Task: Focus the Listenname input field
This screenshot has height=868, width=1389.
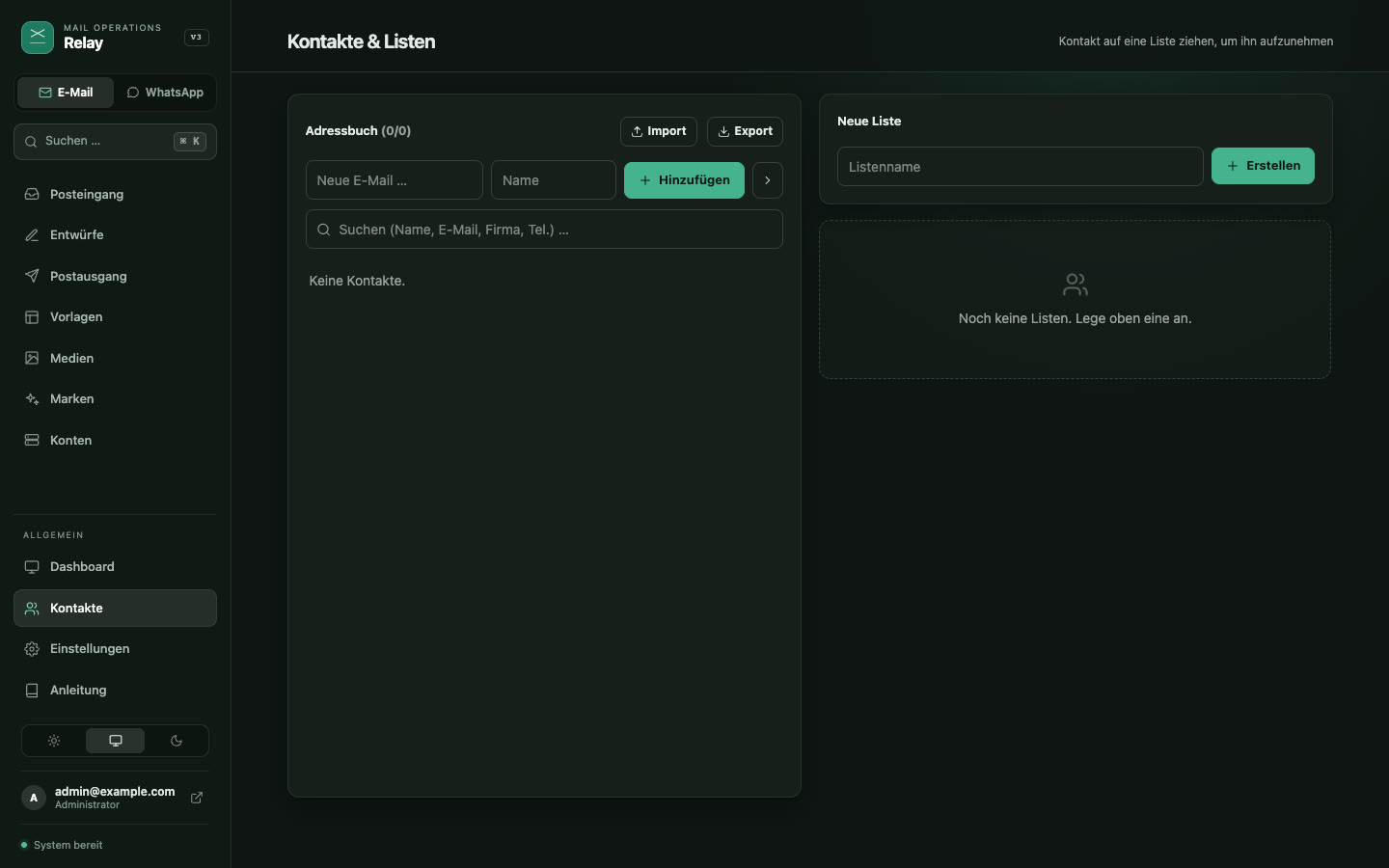Action: pos(1021,167)
